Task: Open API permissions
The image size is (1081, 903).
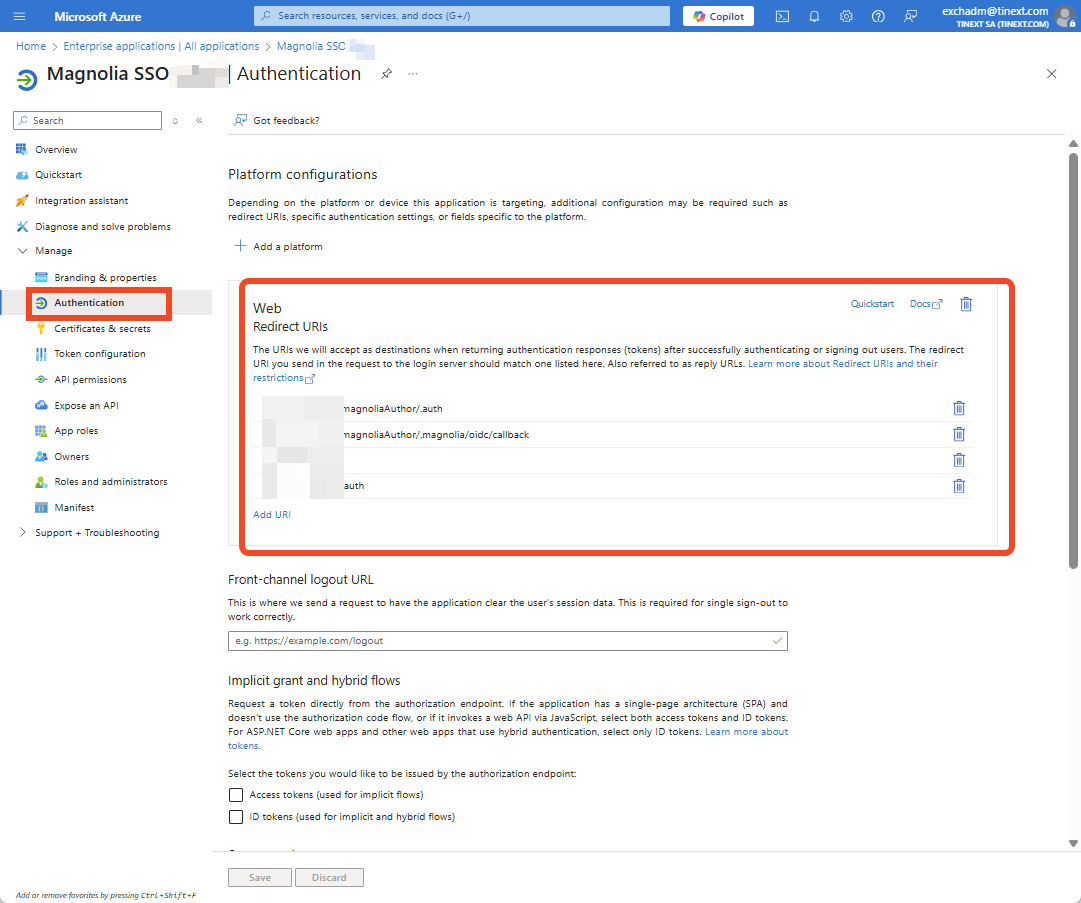Action: [90, 380]
